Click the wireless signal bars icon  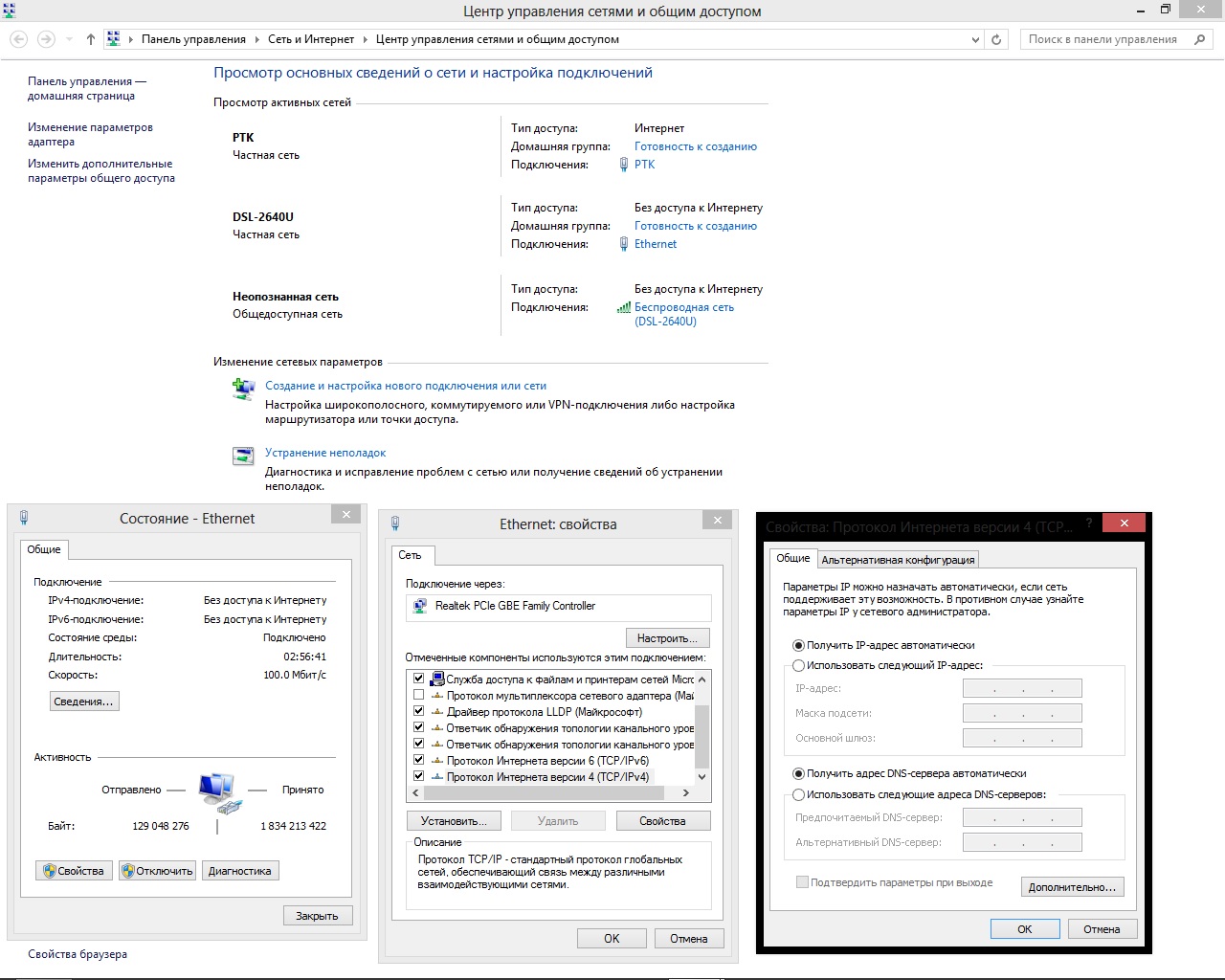tap(624, 307)
